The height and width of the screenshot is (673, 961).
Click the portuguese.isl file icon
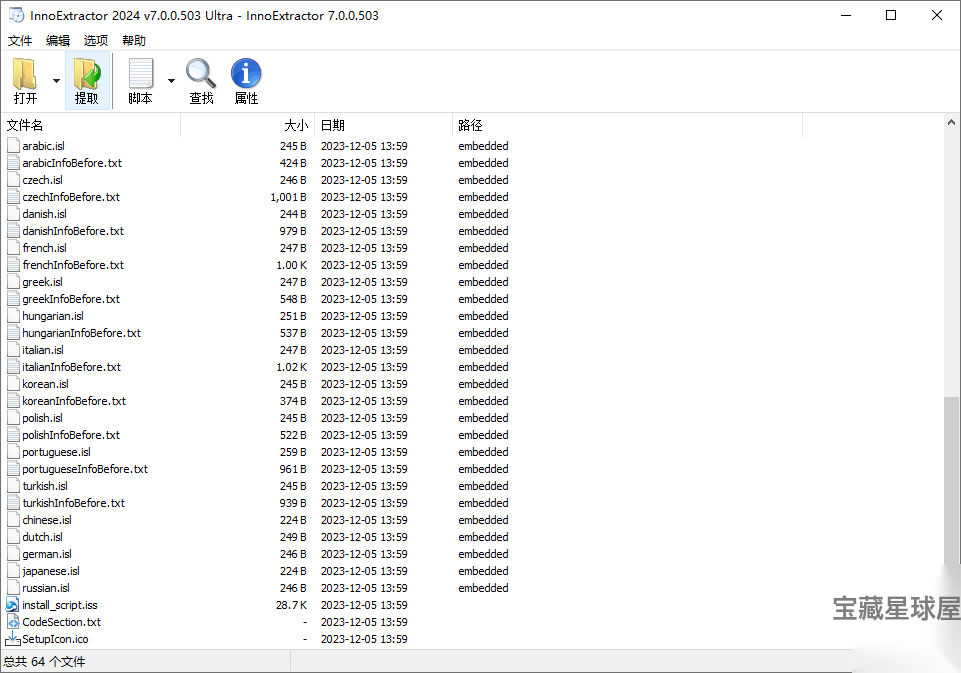coord(13,452)
